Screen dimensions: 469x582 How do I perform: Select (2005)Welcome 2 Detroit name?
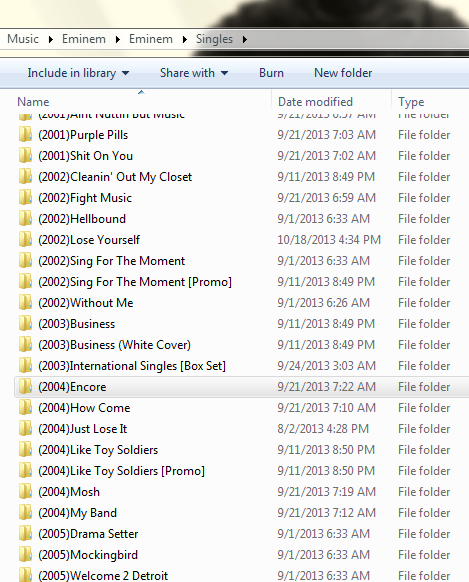[103, 575]
